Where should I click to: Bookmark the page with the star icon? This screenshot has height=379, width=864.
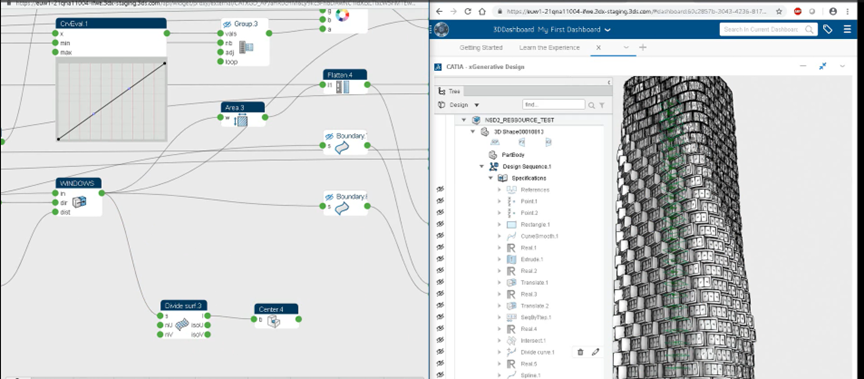click(x=779, y=11)
